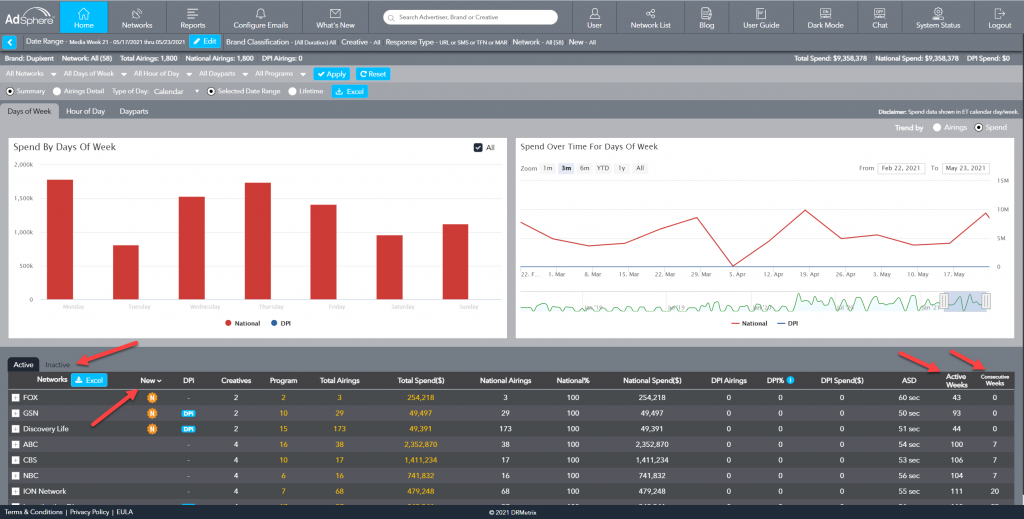The width and height of the screenshot is (1024, 519).
Task: Click the DPI badge in GSN row
Action: pos(188,413)
